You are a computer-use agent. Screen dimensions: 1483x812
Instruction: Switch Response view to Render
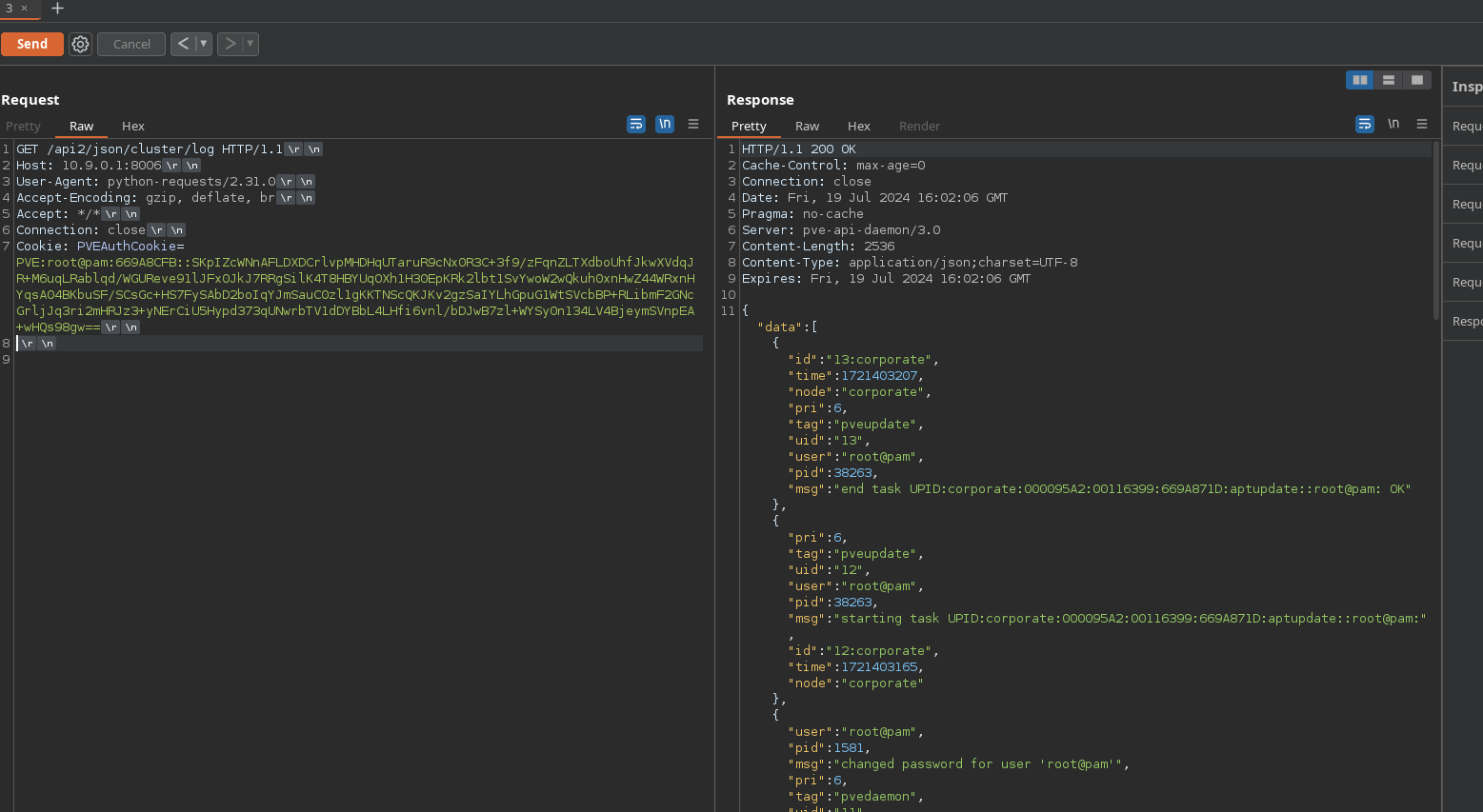point(919,126)
